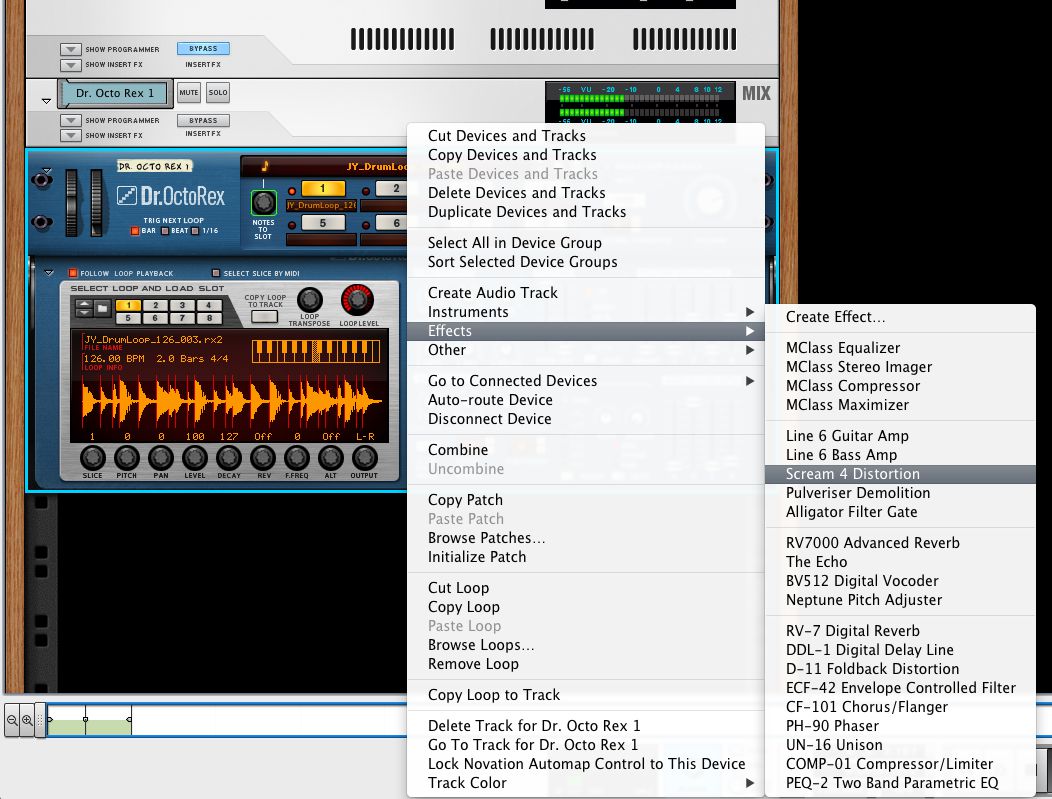Viewport: 1052px width, 799px height.
Task: Choose Scream 4 Distortion effect
Action: (900, 474)
